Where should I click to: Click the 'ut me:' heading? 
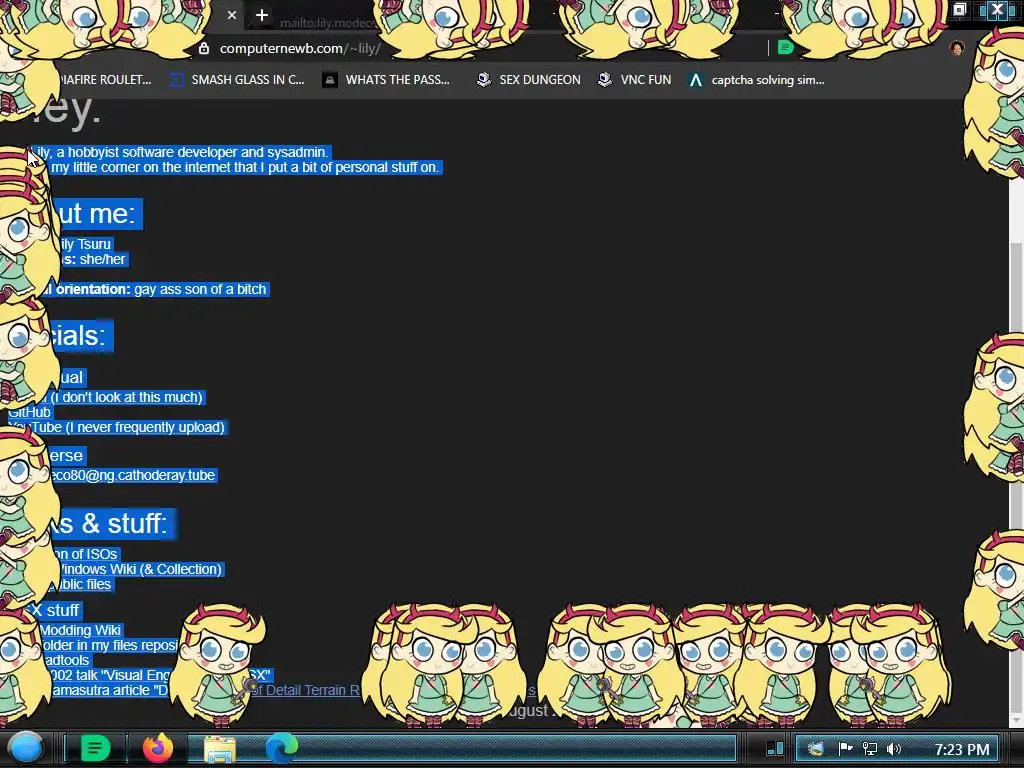pyautogui.click(x=97, y=214)
